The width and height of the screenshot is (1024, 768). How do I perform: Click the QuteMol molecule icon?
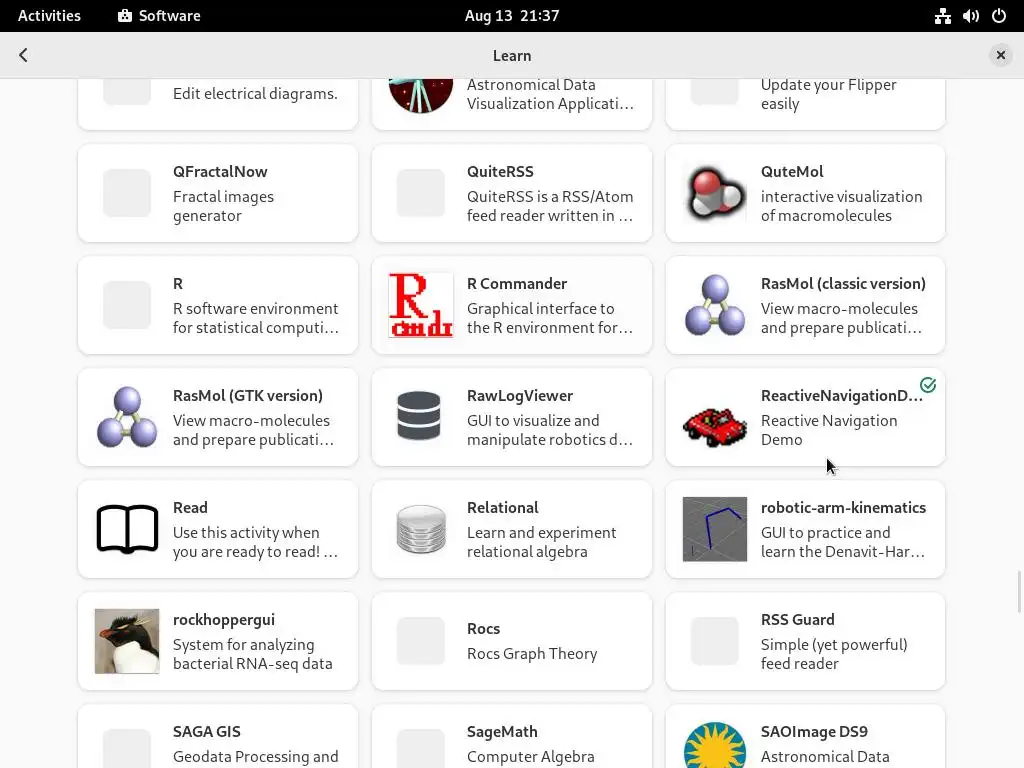714,193
